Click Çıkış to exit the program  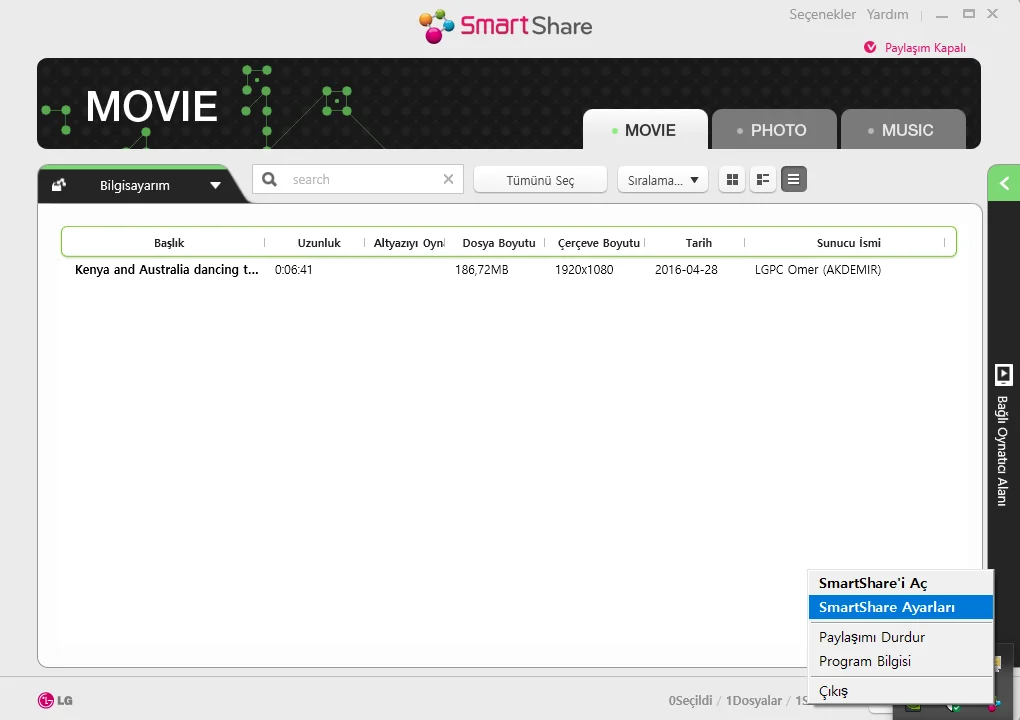click(x=901, y=691)
